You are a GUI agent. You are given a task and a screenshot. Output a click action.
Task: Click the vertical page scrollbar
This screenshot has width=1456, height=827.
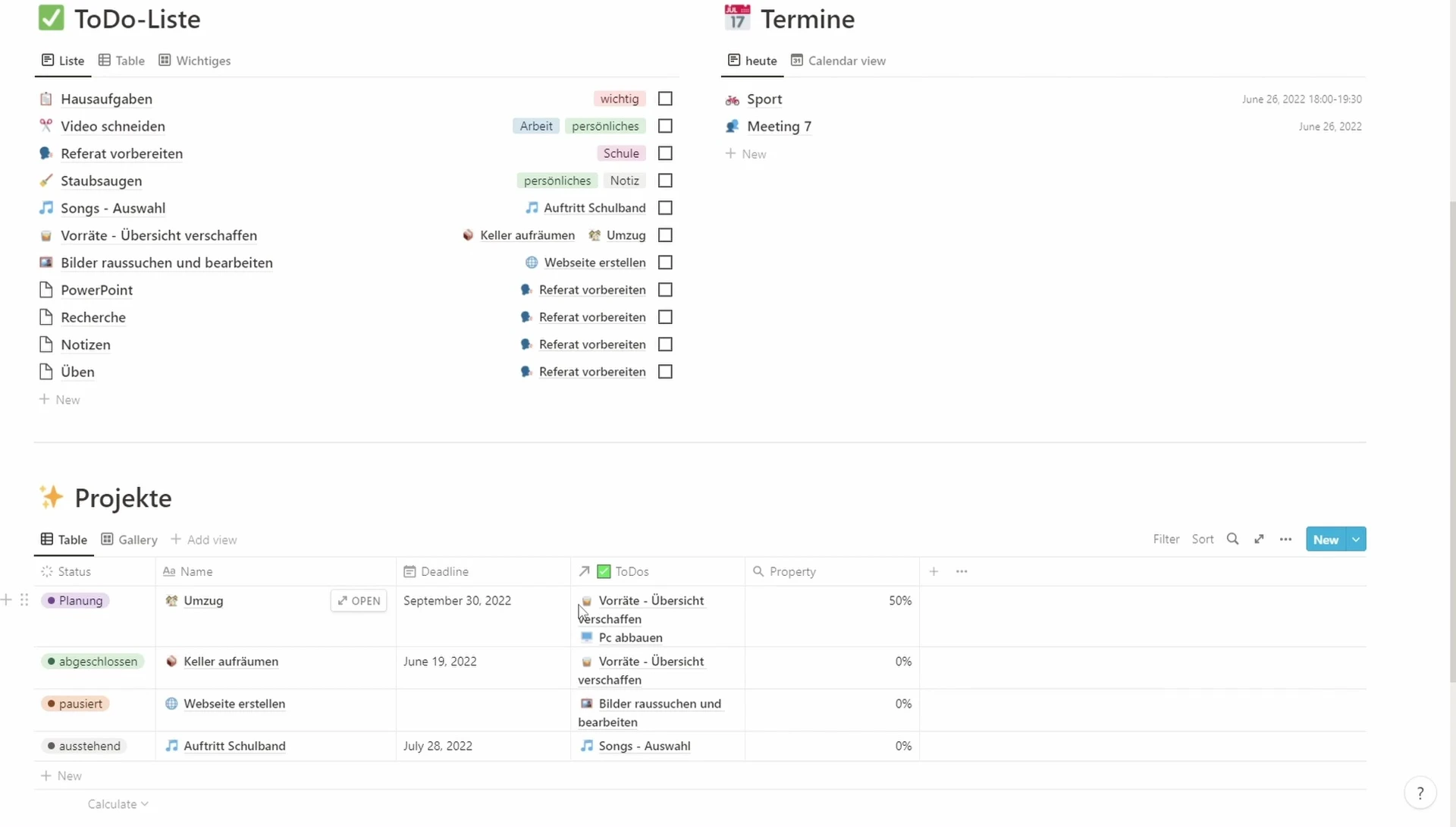tap(1452, 440)
